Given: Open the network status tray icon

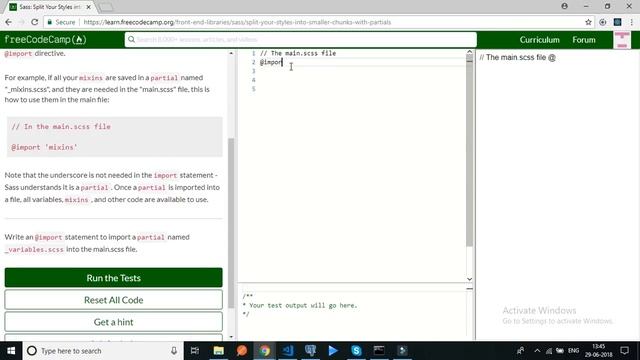Looking at the screenshot, I should point(549,351).
